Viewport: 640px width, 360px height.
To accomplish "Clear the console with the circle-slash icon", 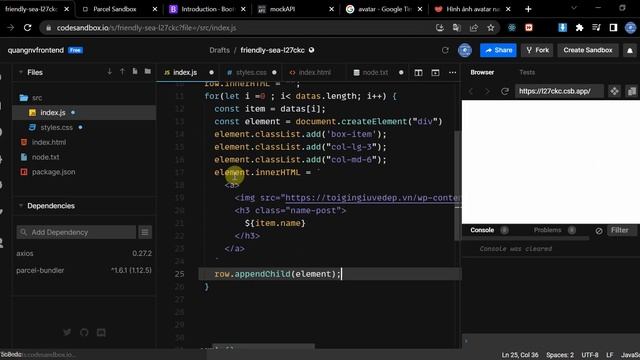I will point(599,231).
